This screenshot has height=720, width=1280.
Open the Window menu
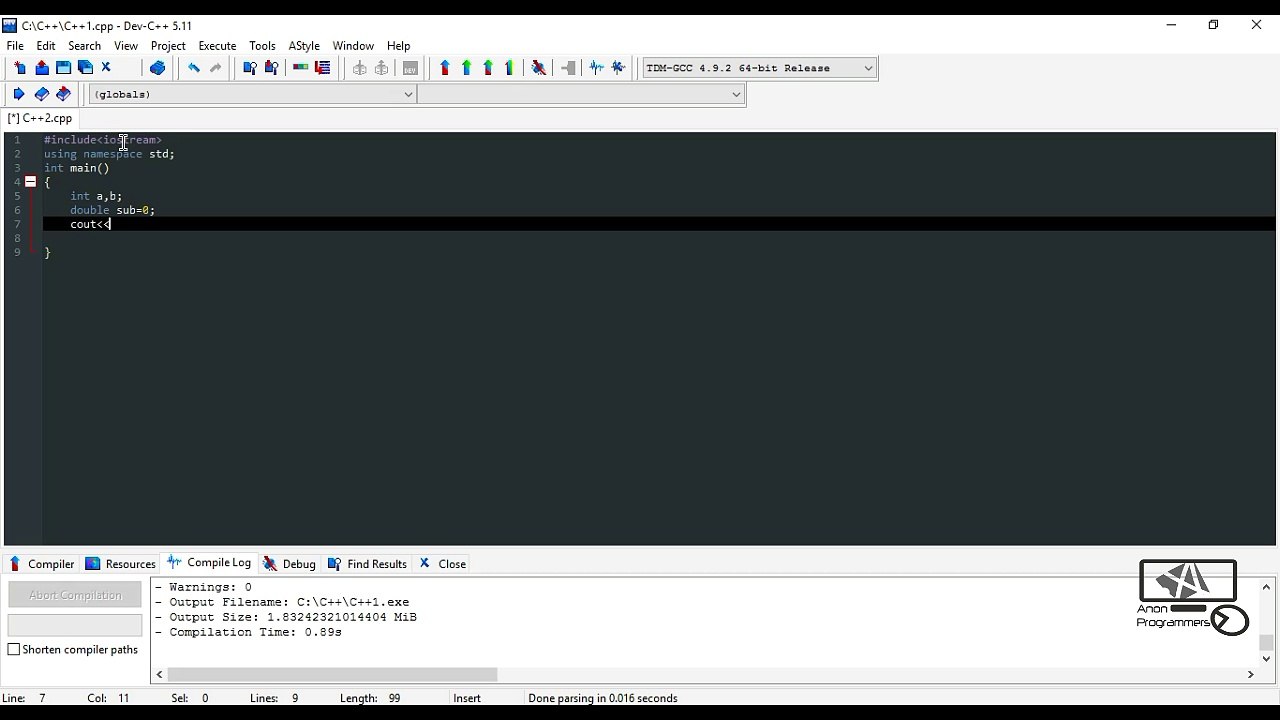click(x=353, y=46)
